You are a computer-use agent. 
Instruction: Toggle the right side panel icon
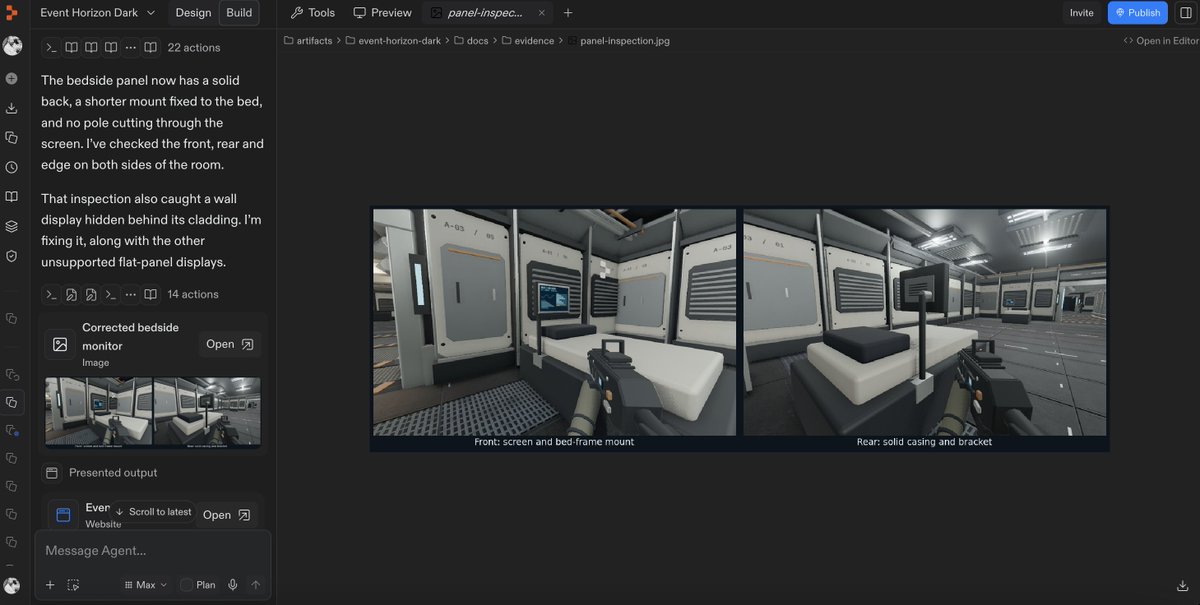[1185, 13]
